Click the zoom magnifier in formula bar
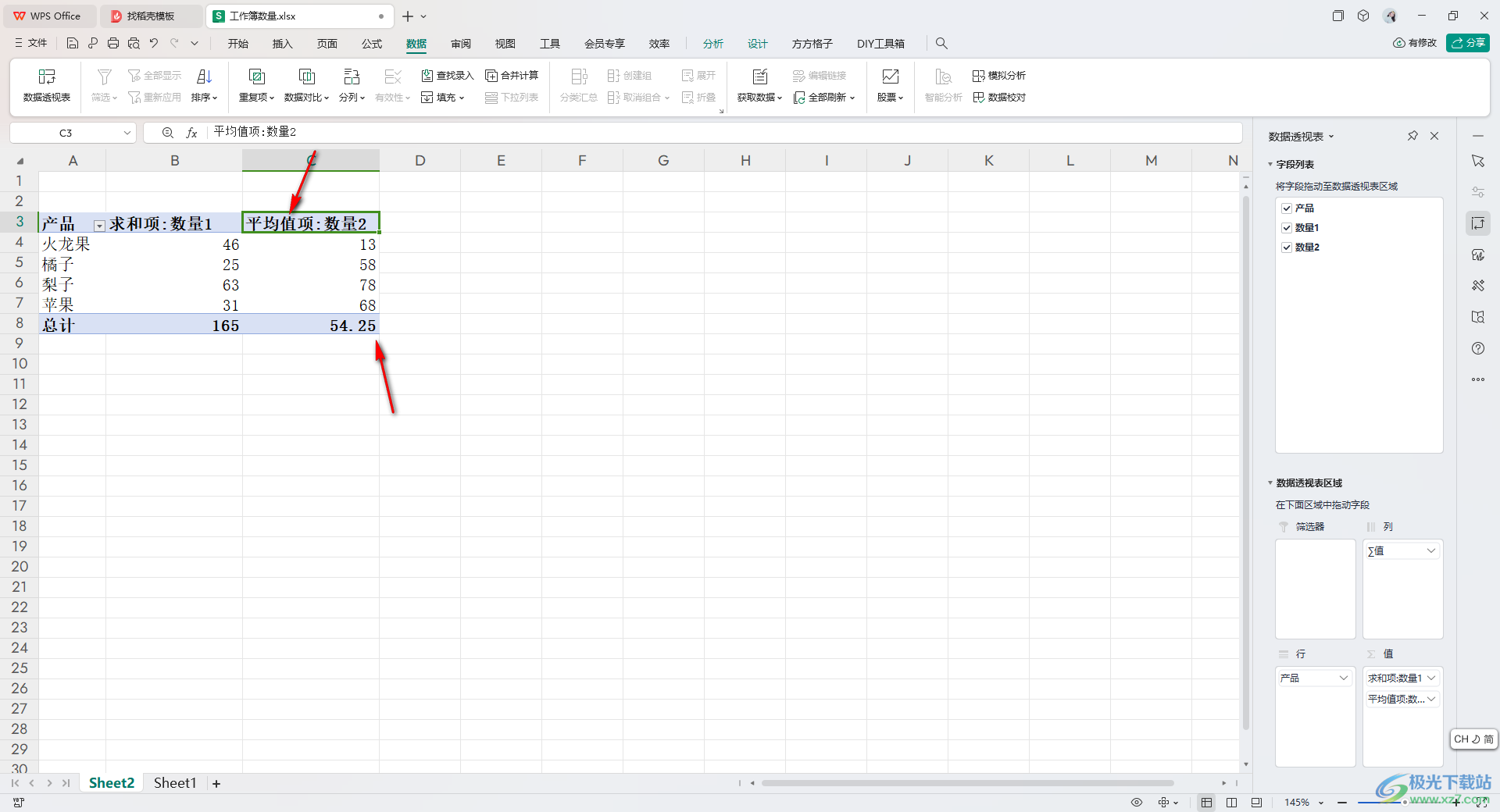The height and width of the screenshot is (812, 1500). pyautogui.click(x=167, y=133)
